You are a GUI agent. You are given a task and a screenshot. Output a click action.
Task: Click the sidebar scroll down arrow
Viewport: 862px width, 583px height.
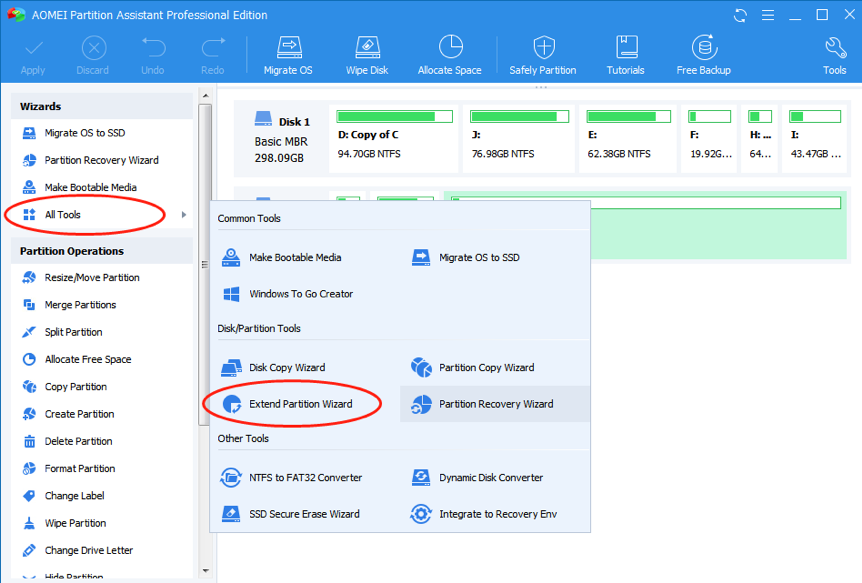205,572
